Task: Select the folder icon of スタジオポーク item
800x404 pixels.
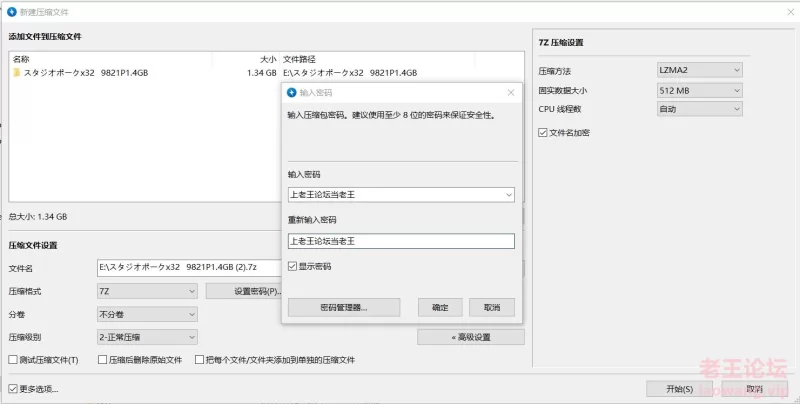Action: [17, 73]
